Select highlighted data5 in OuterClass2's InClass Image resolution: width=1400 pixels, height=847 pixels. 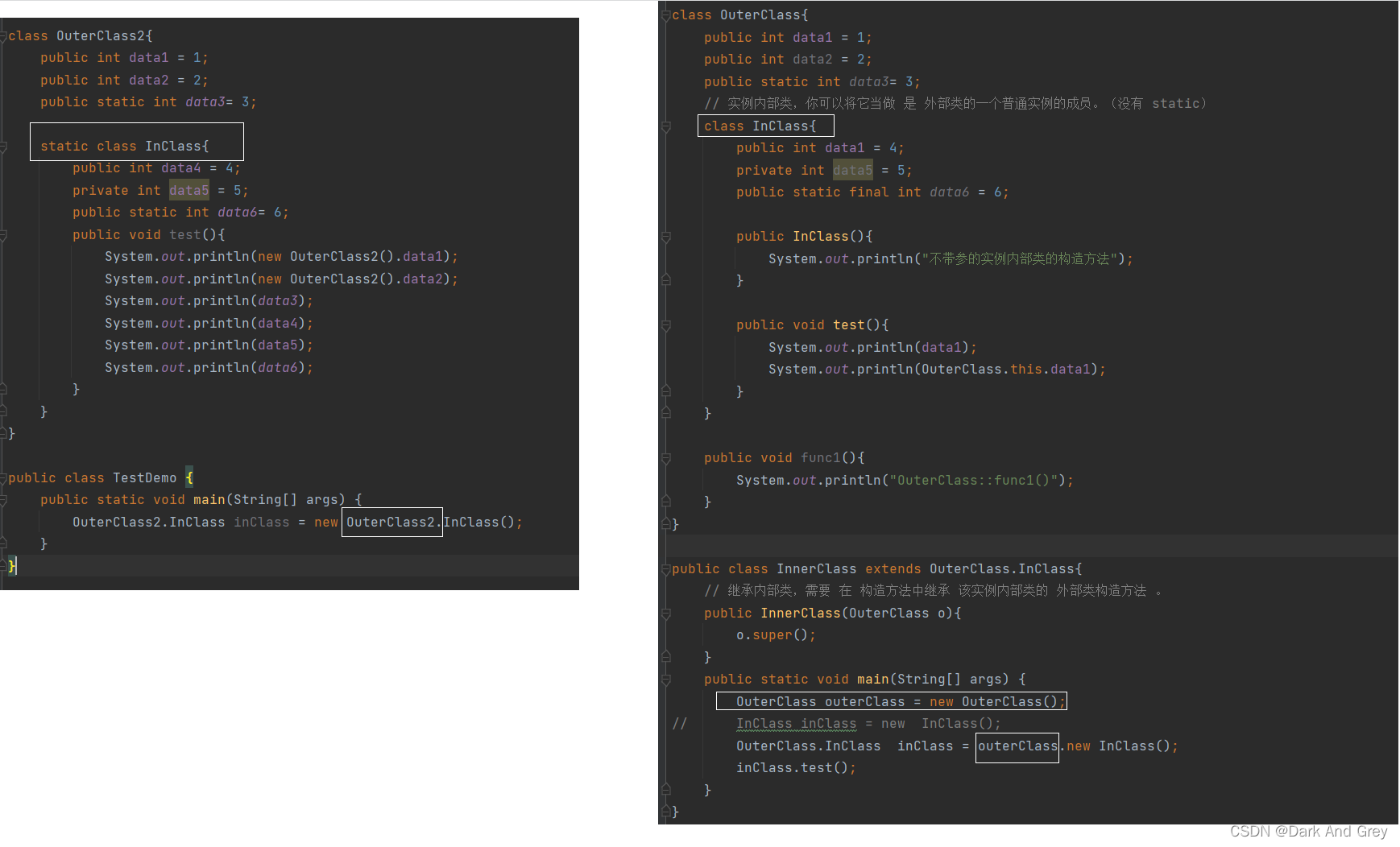(189, 191)
